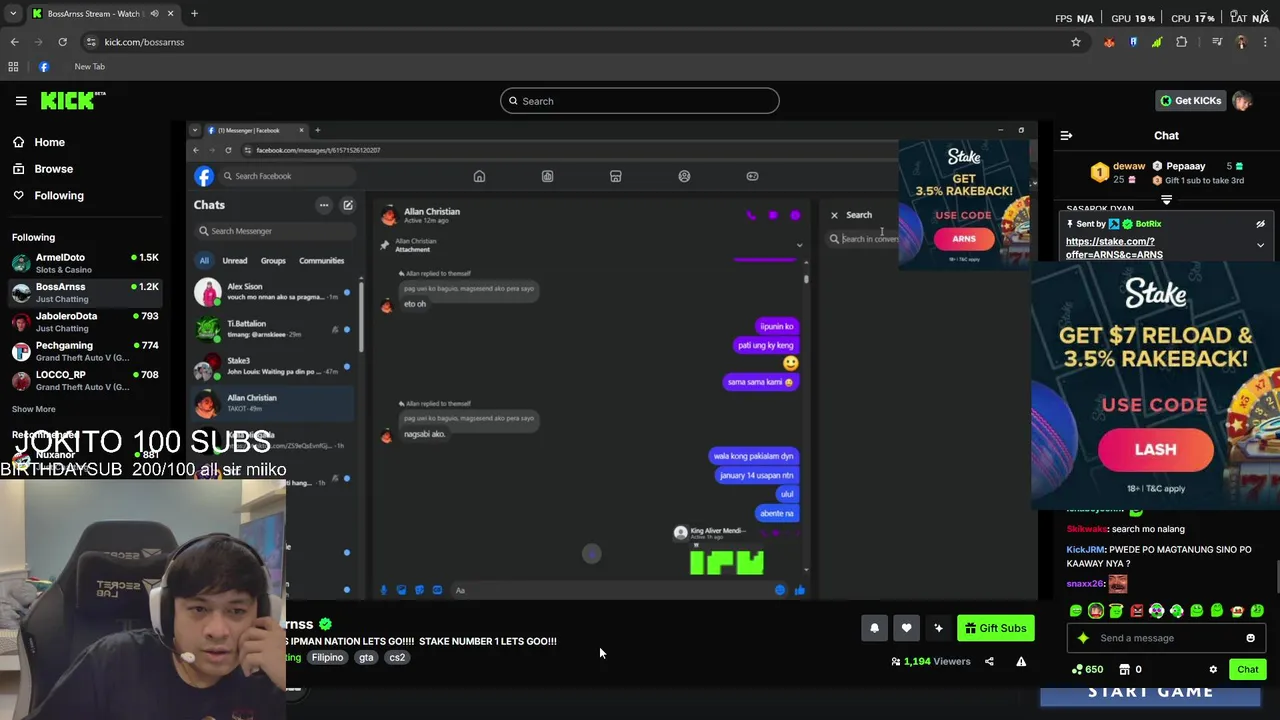Viewport: 1280px width, 720px height.
Task: Toggle stream notifications bell
Action: 874,628
